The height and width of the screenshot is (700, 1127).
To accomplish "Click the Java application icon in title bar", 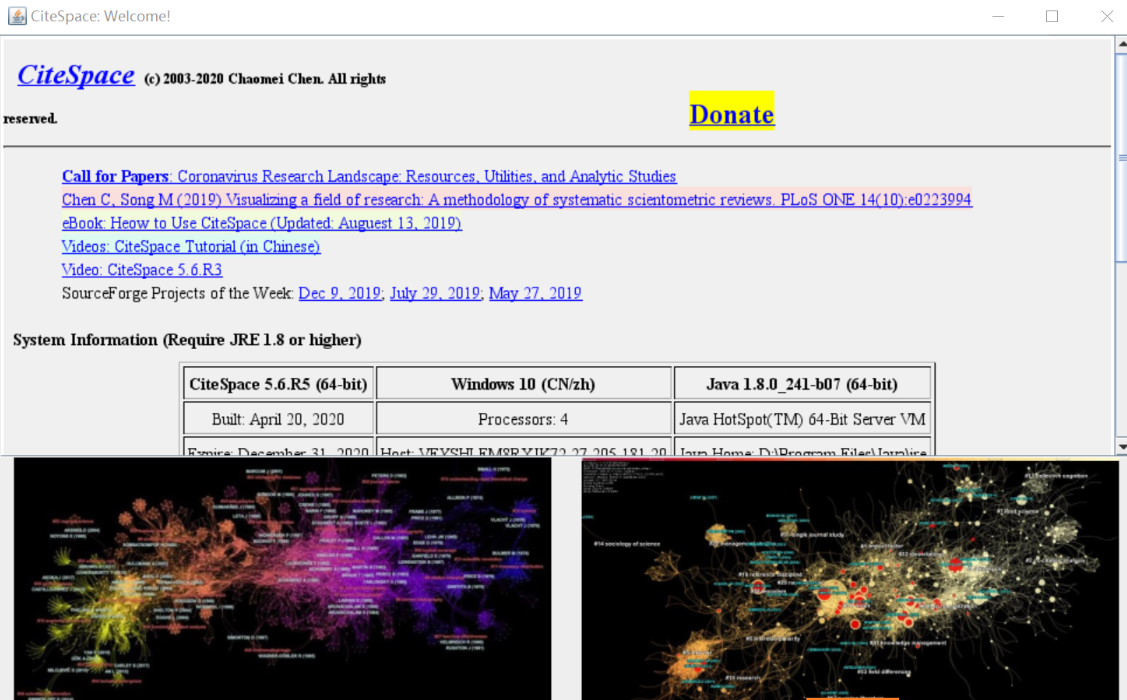I will 17,16.
